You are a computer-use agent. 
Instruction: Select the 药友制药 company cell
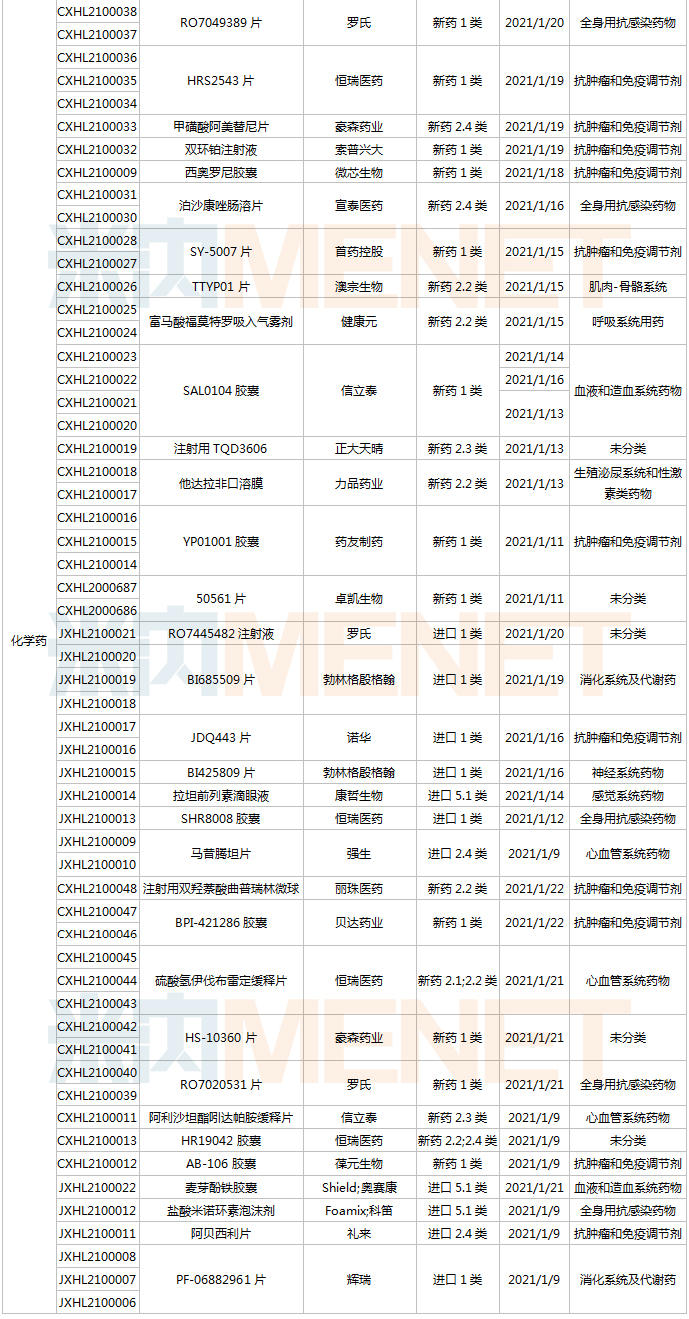click(x=359, y=542)
